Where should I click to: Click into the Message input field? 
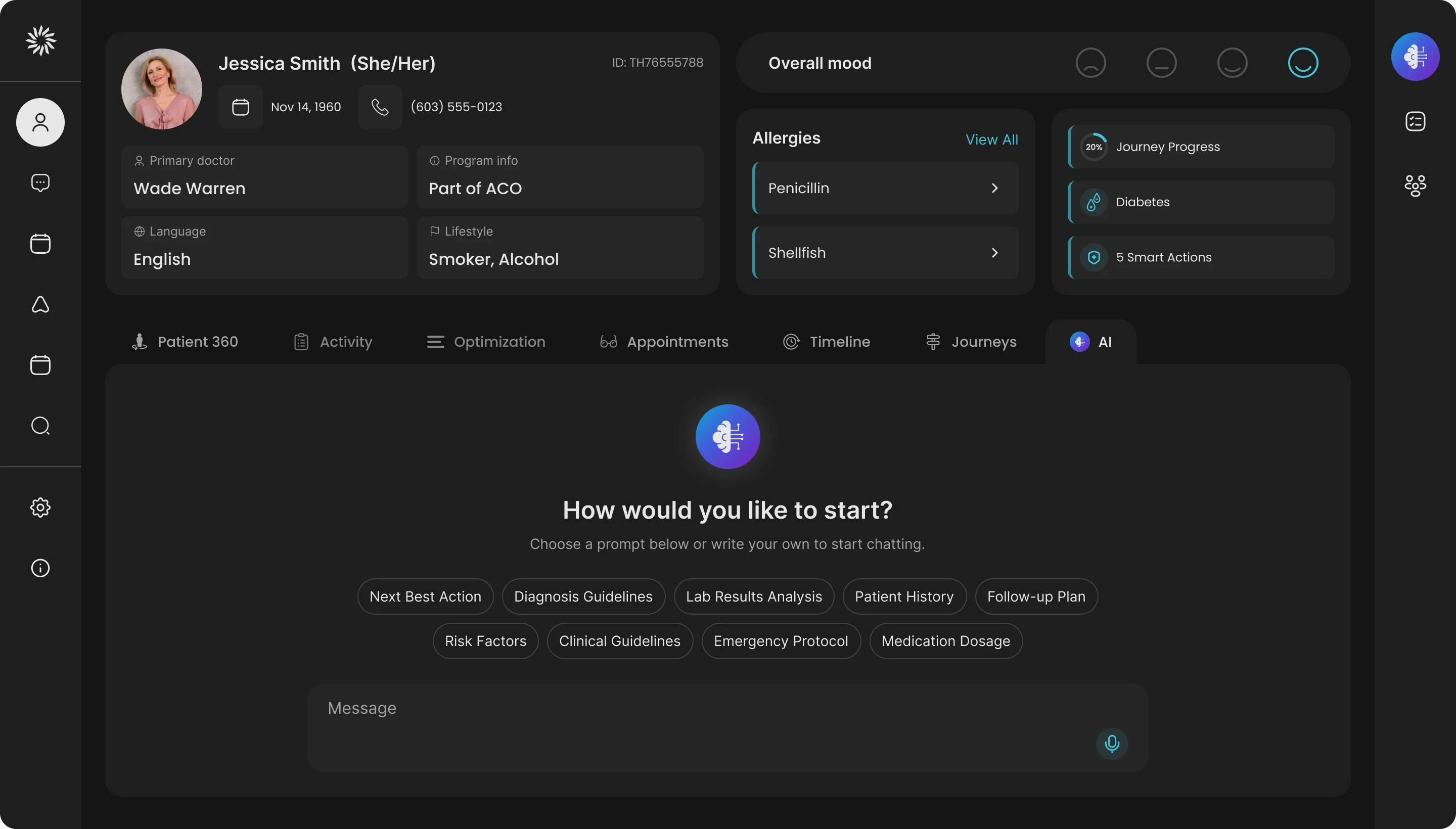click(727, 728)
